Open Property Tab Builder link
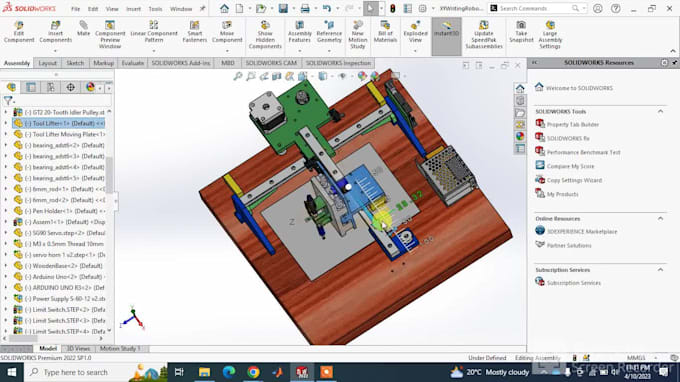Screen dimensions: 680x382 572,124
